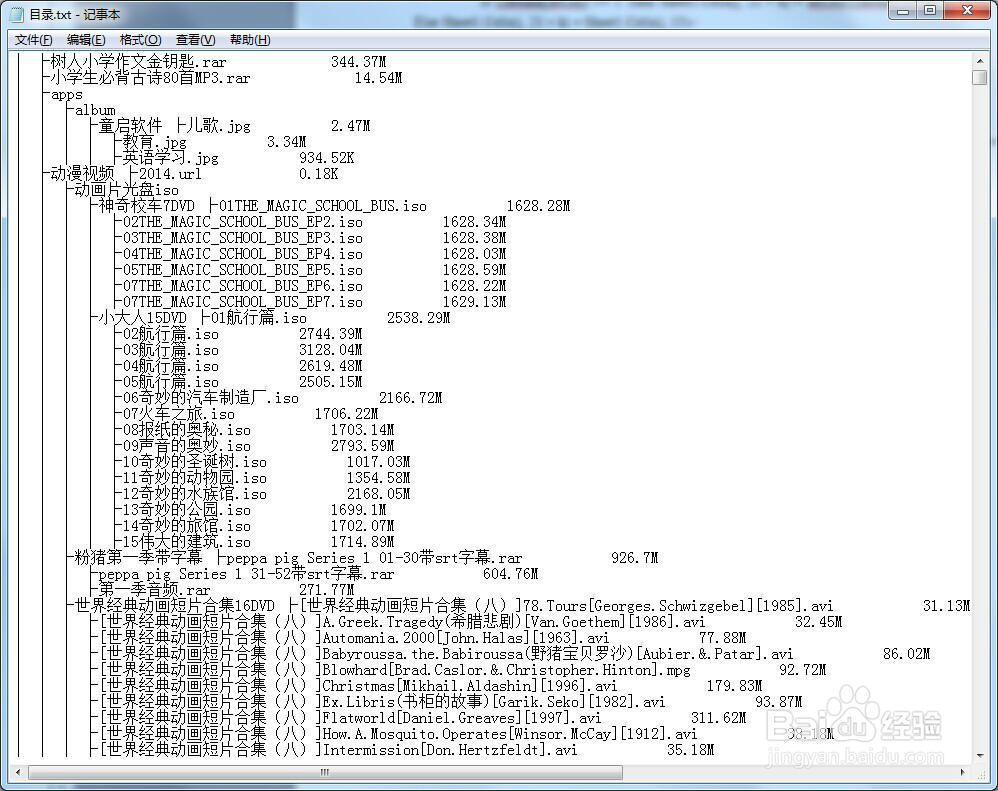998x791 pixels.
Task: Click the text 08报纸的奥秘.iso
Action: (x=186, y=430)
